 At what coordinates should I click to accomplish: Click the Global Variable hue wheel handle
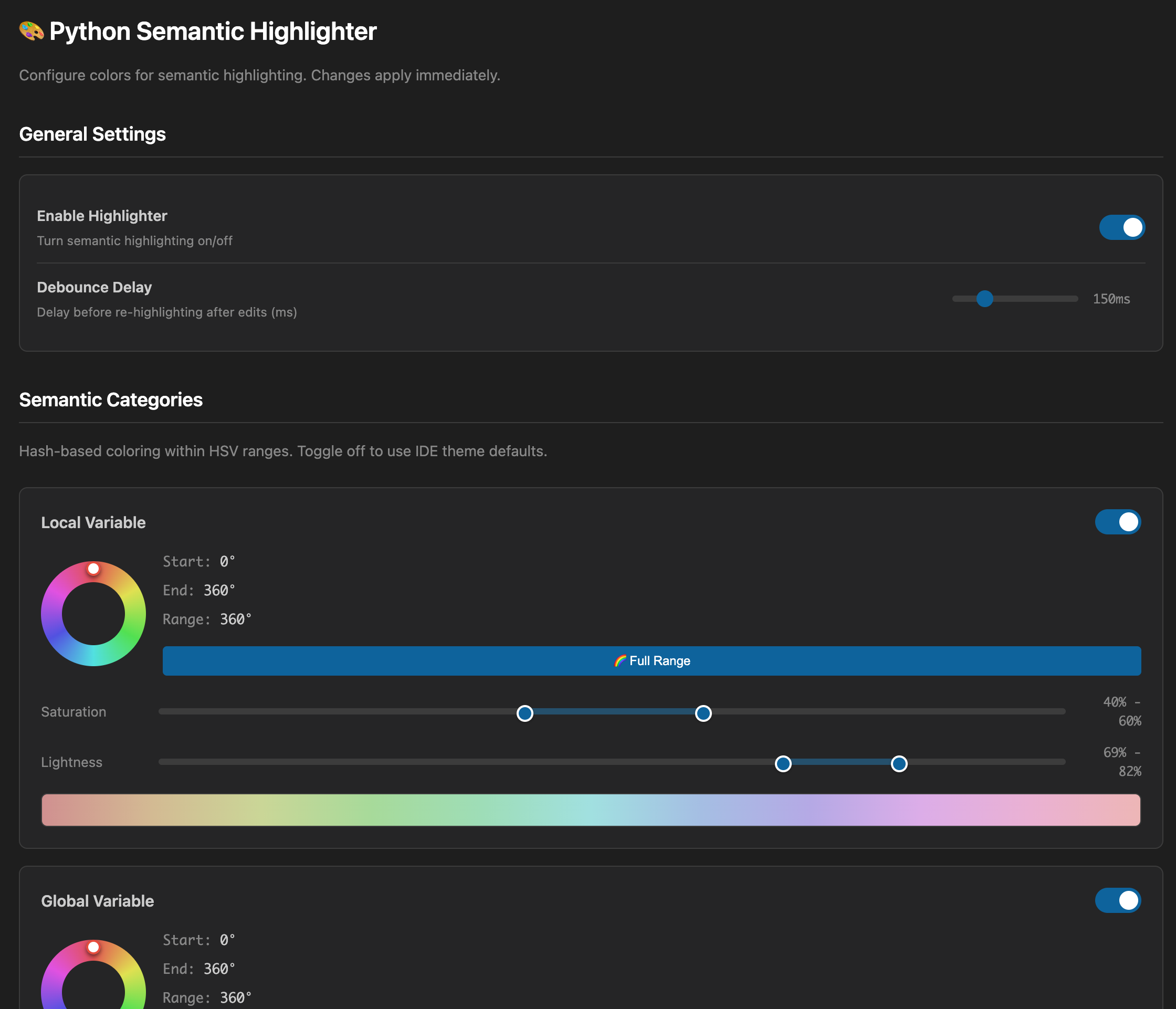93,947
